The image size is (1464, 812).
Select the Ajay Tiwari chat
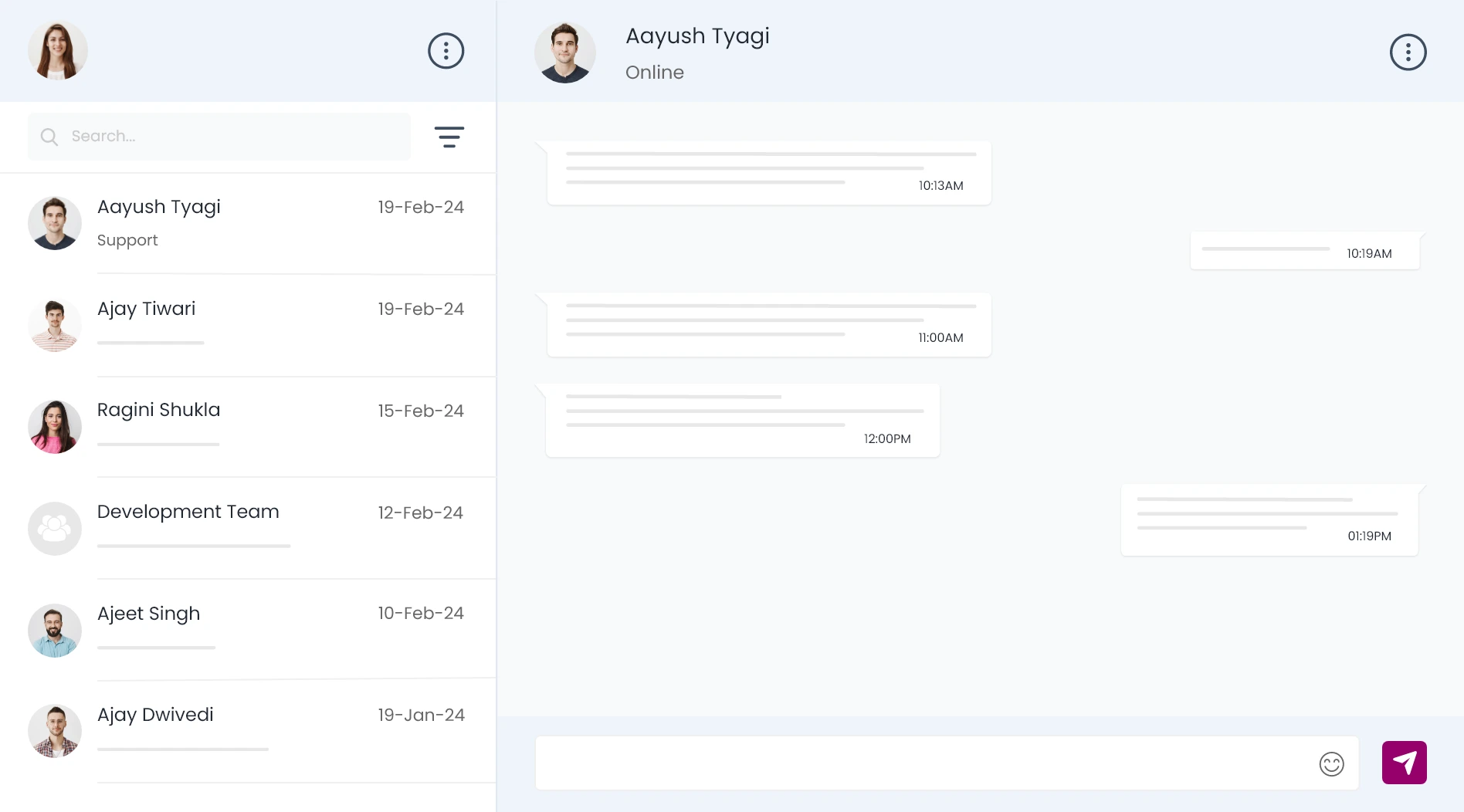(247, 325)
